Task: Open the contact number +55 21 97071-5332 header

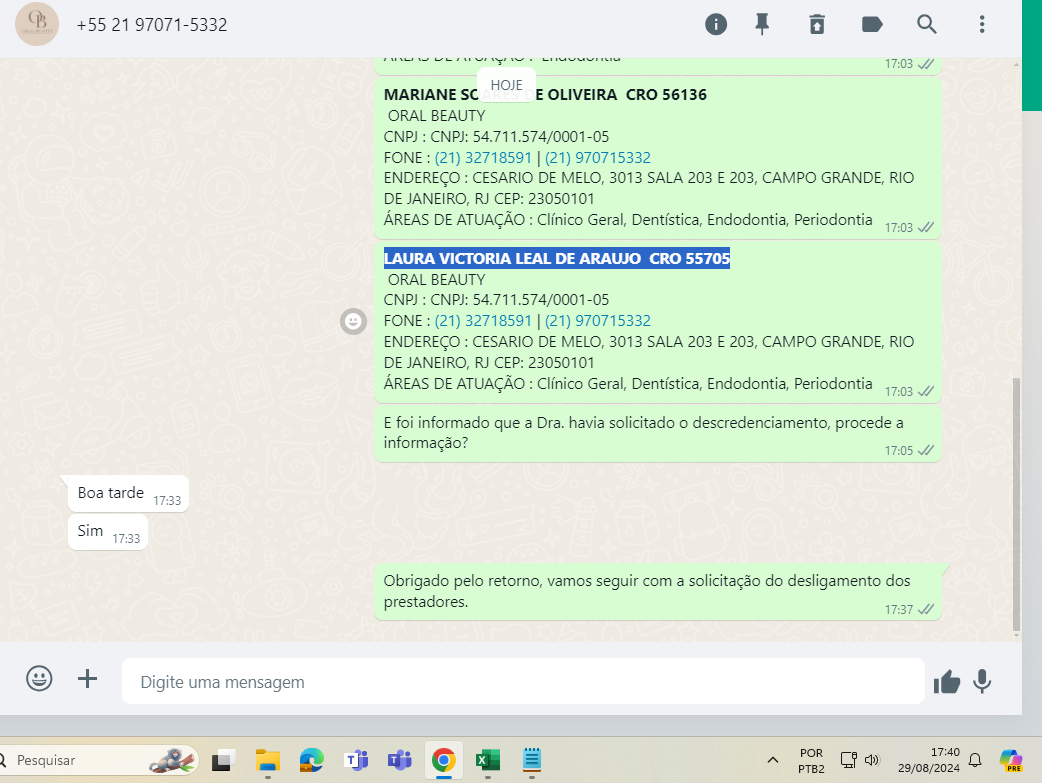Action: click(x=152, y=25)
